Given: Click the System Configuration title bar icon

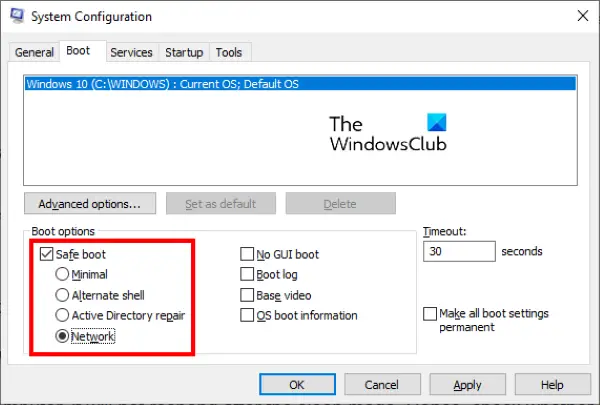Looking at the screenshot, I should point(17,16).
